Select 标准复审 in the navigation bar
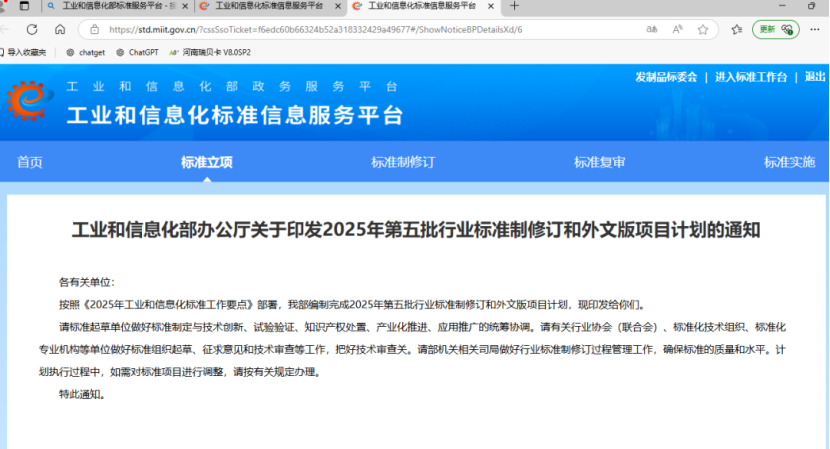This screenshot has width=830, height=449. point(599,162)
